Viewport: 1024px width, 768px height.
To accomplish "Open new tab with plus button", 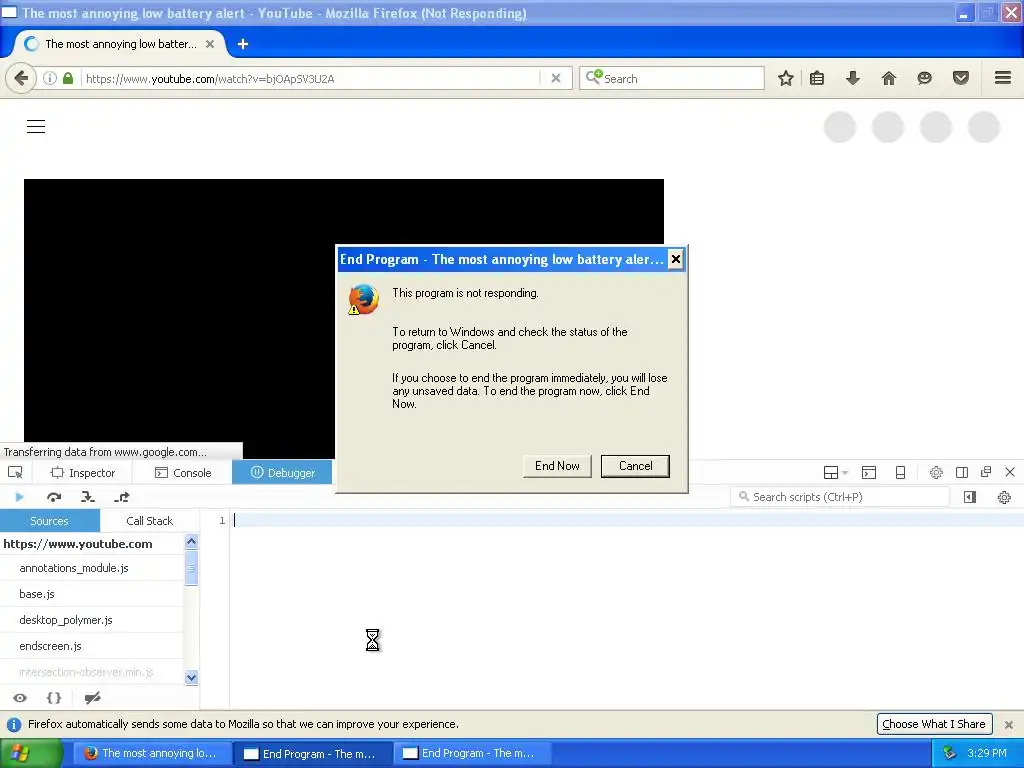I will (243, 44).
